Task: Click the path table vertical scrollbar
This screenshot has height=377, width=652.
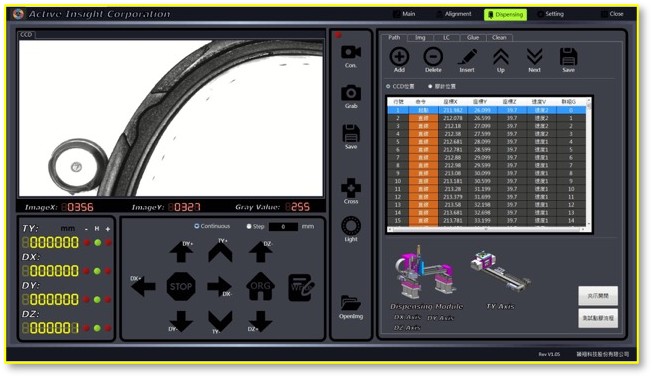Action: [x=589, y=162]
